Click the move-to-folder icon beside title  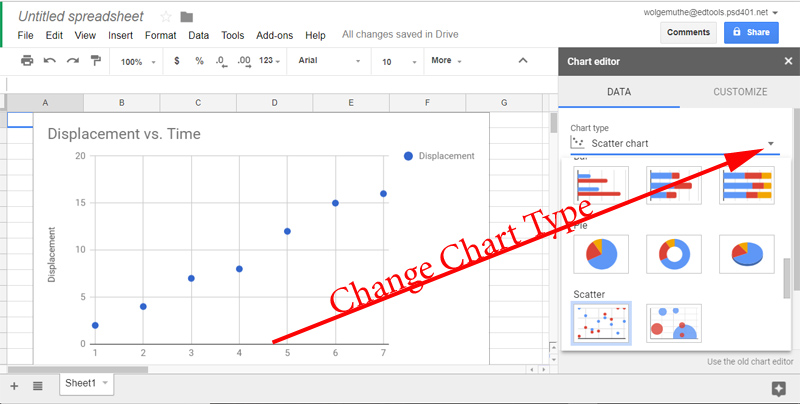click(x=187, y=17)
